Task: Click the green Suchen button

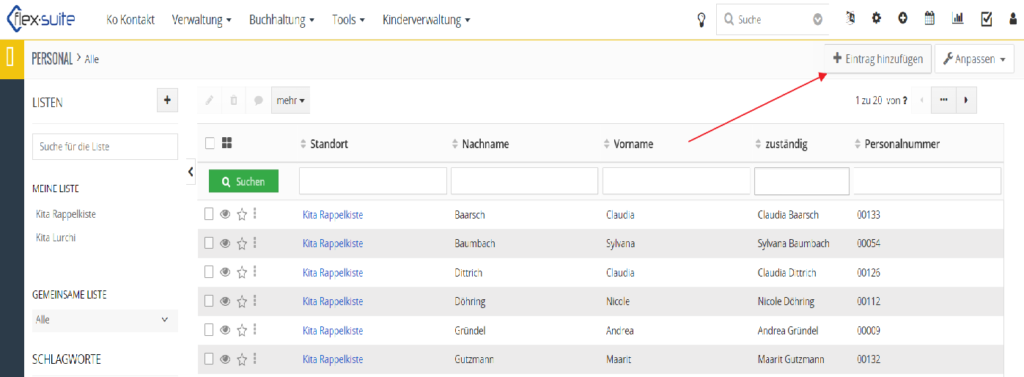Action: click(244, 182)
